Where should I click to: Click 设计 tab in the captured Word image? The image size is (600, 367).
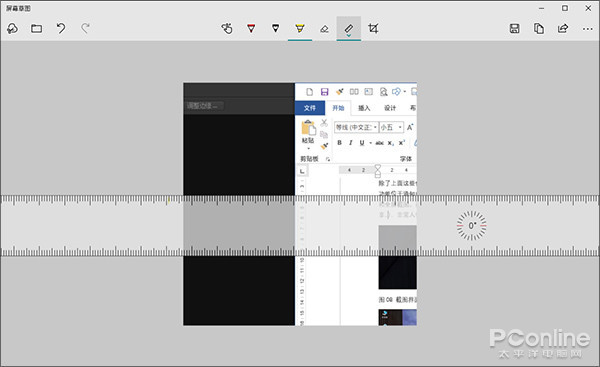click(x=390, y=108)
